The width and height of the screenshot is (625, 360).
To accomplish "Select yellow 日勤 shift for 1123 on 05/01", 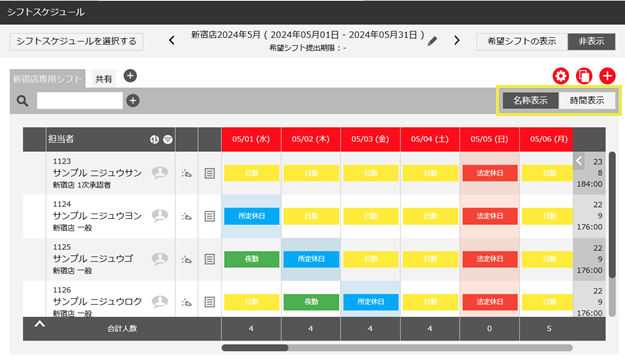I will coord(252,173).
